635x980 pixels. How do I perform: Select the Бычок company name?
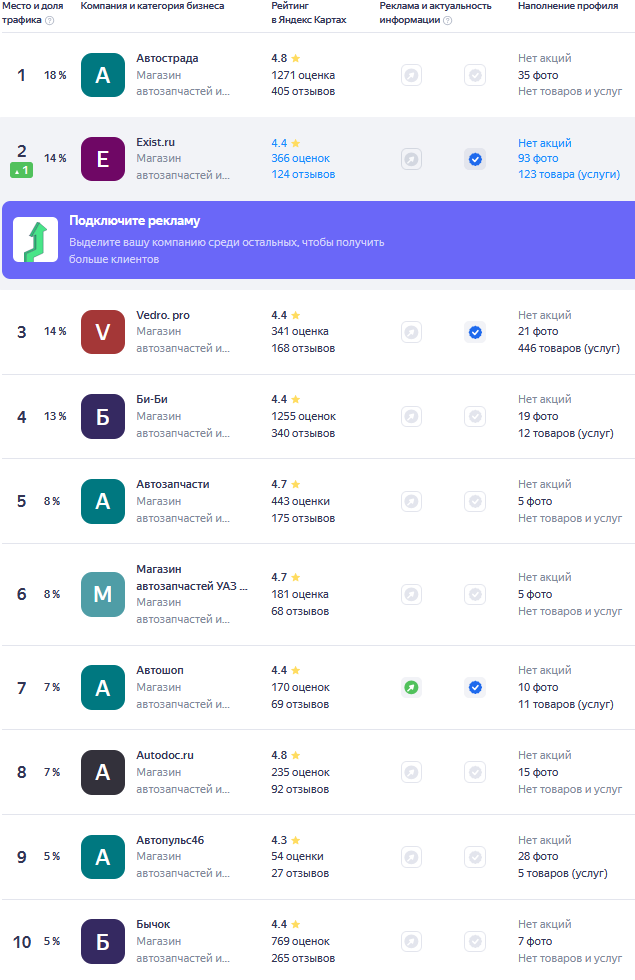click(x=153, y=924)
